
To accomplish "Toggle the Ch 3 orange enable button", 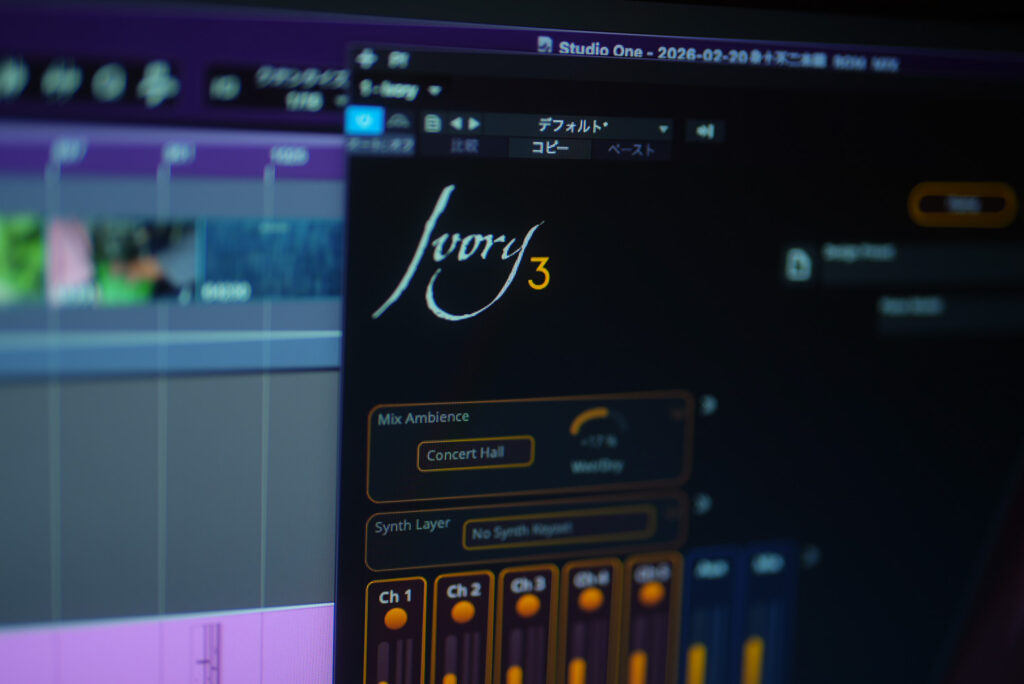I will coord(528,605).
